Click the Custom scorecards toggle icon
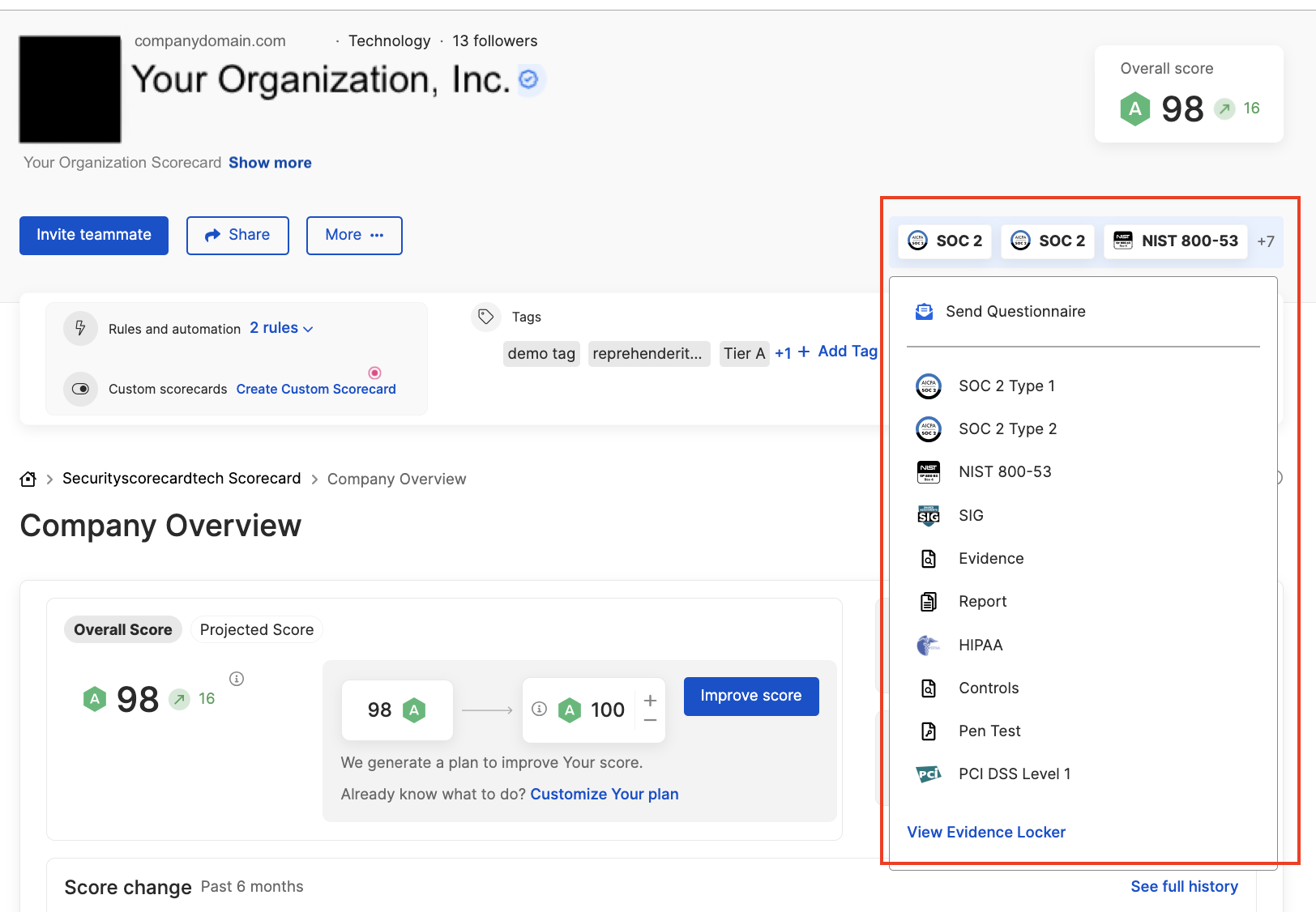This screenshot has height=912, width=1316. pyautogui.click(x=80, y=389)
